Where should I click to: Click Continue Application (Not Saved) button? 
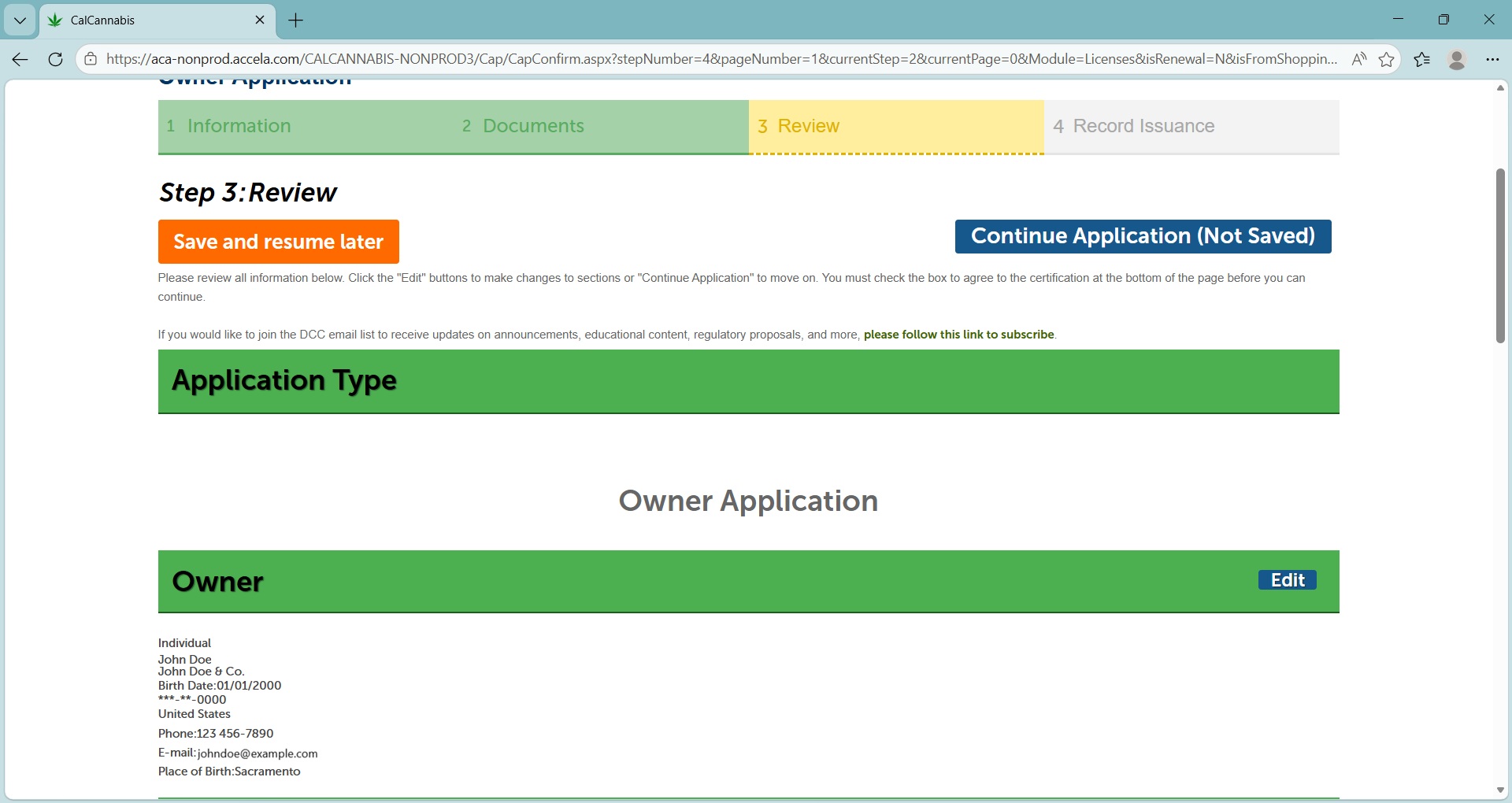click(1143, 236)
